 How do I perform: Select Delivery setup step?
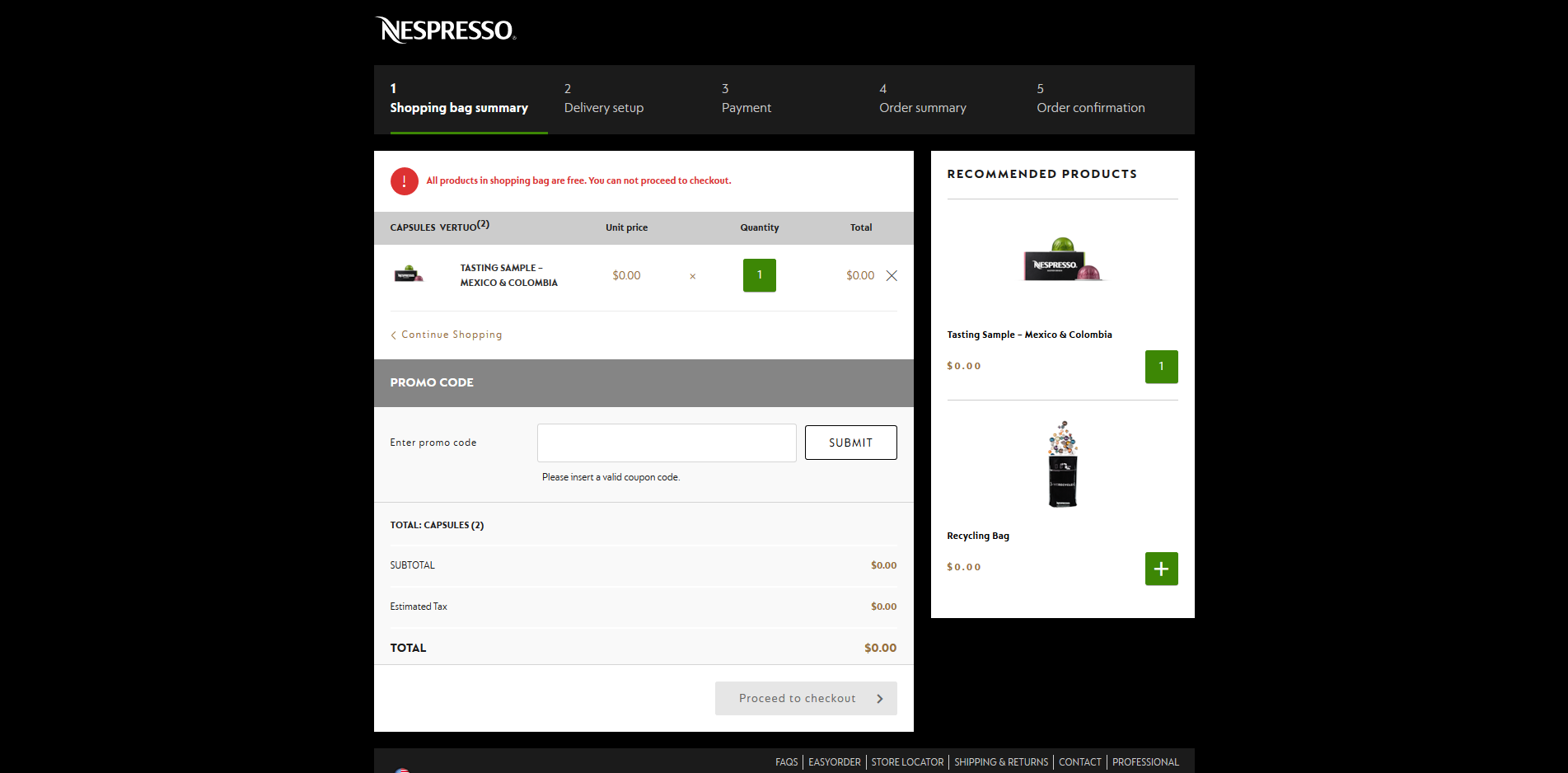(x=604, y=99)
